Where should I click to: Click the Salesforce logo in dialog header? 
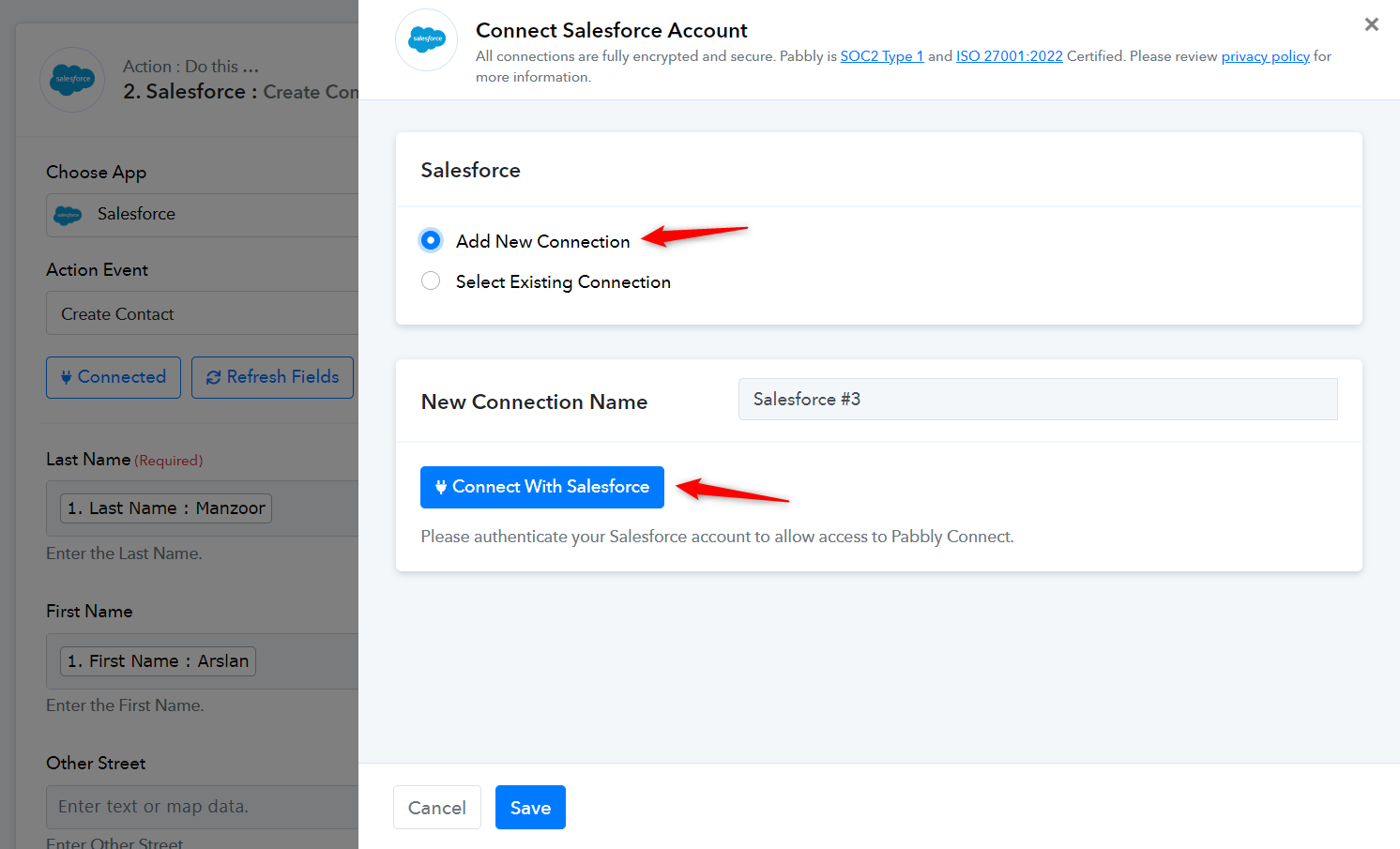pyautogui.click(x=427, y=39)
